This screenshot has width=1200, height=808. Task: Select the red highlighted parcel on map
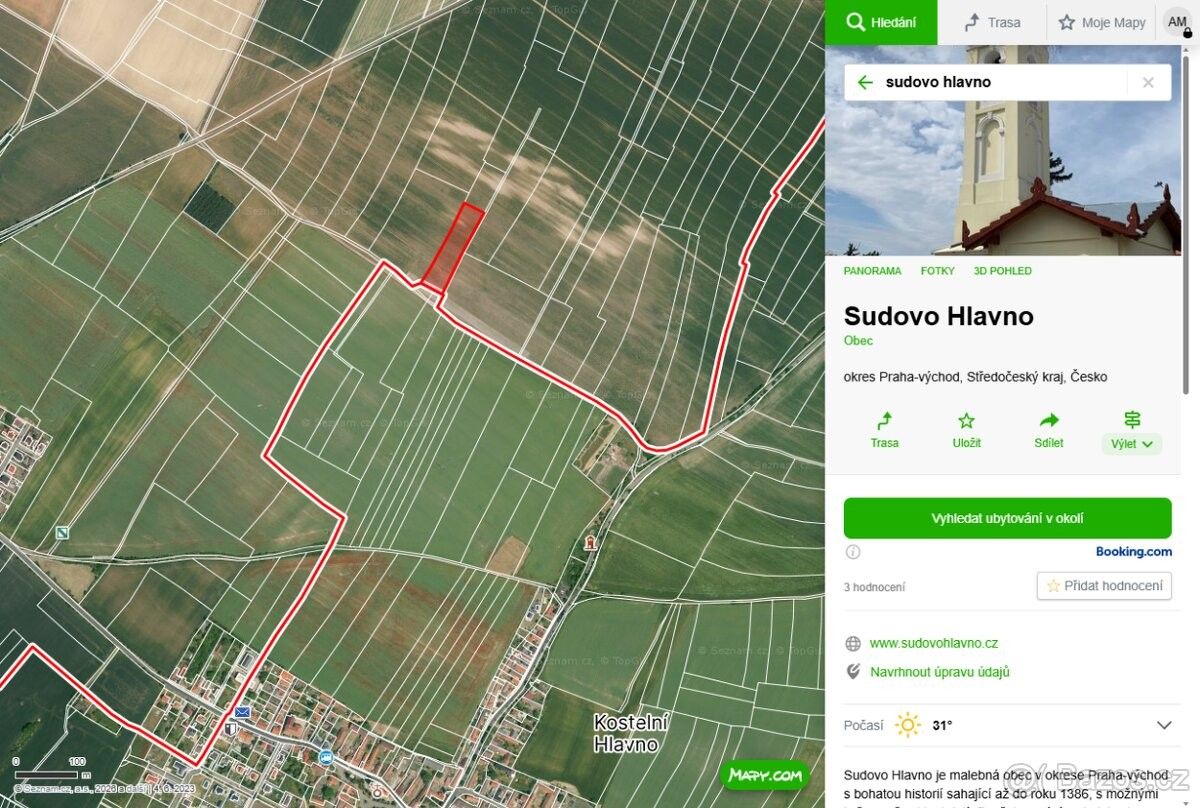point(452,248)
